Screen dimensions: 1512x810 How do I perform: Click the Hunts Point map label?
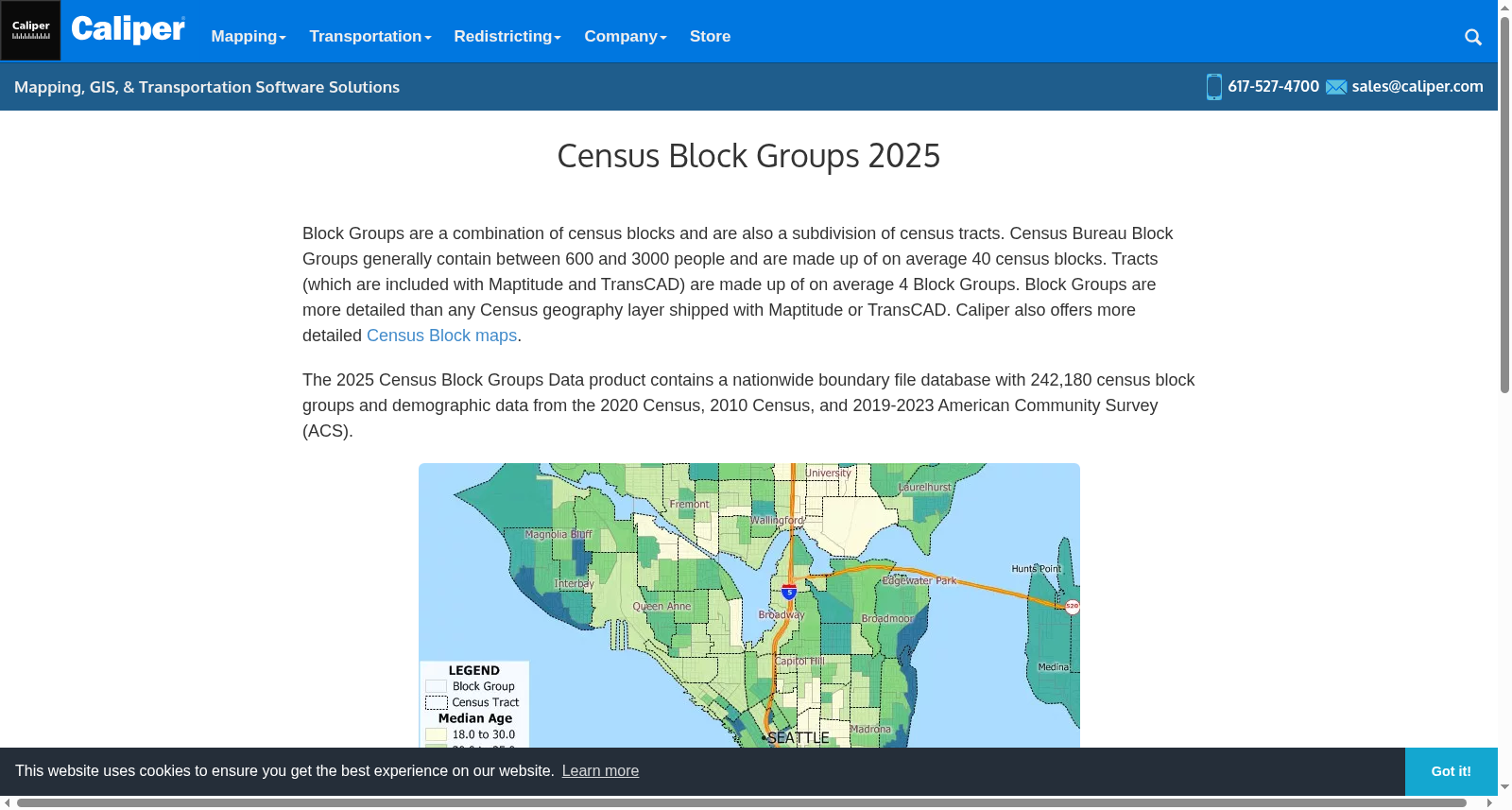click(1036, 569)
